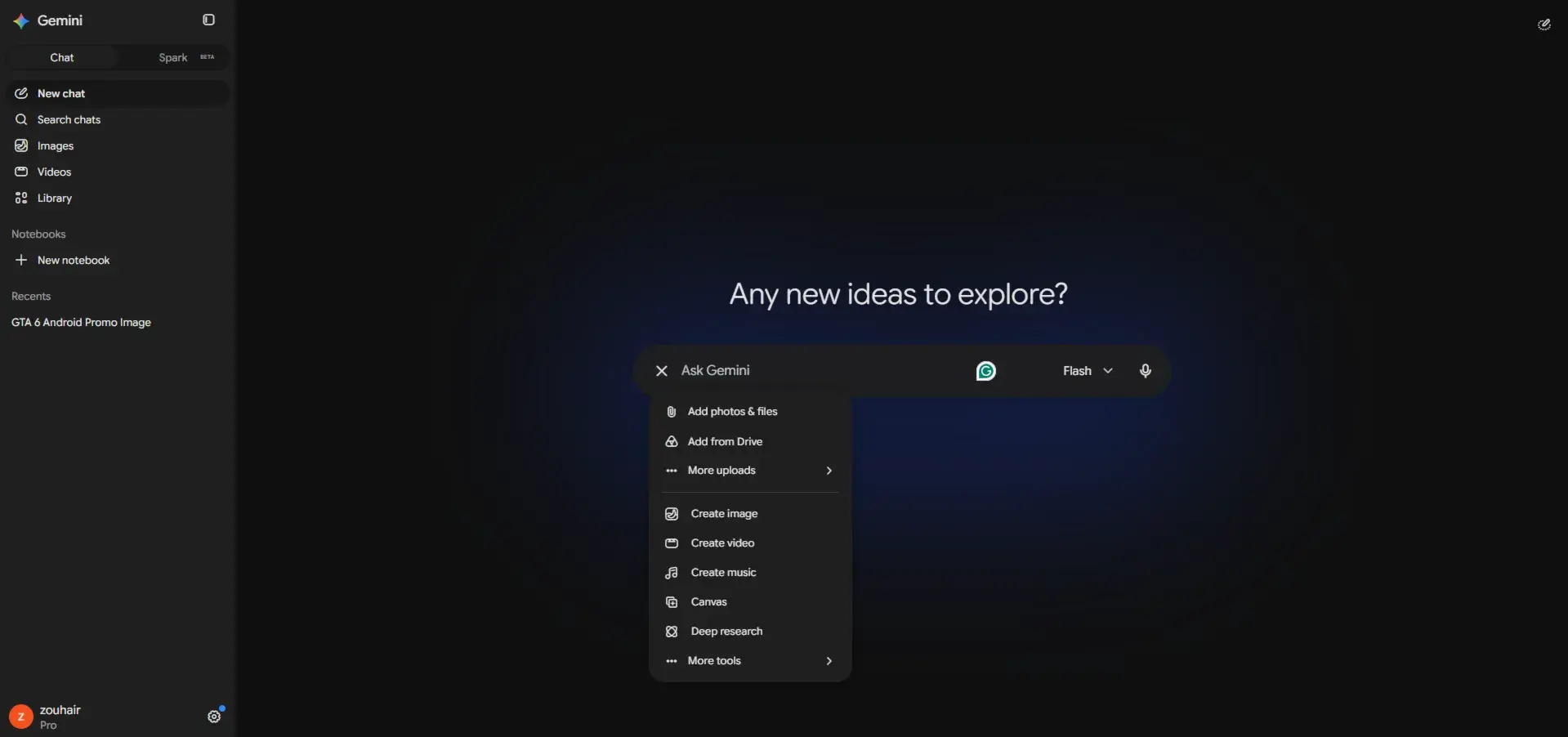Click the Notebooks section label
The image size is (1568, 737).
click(x=38, y=234)
